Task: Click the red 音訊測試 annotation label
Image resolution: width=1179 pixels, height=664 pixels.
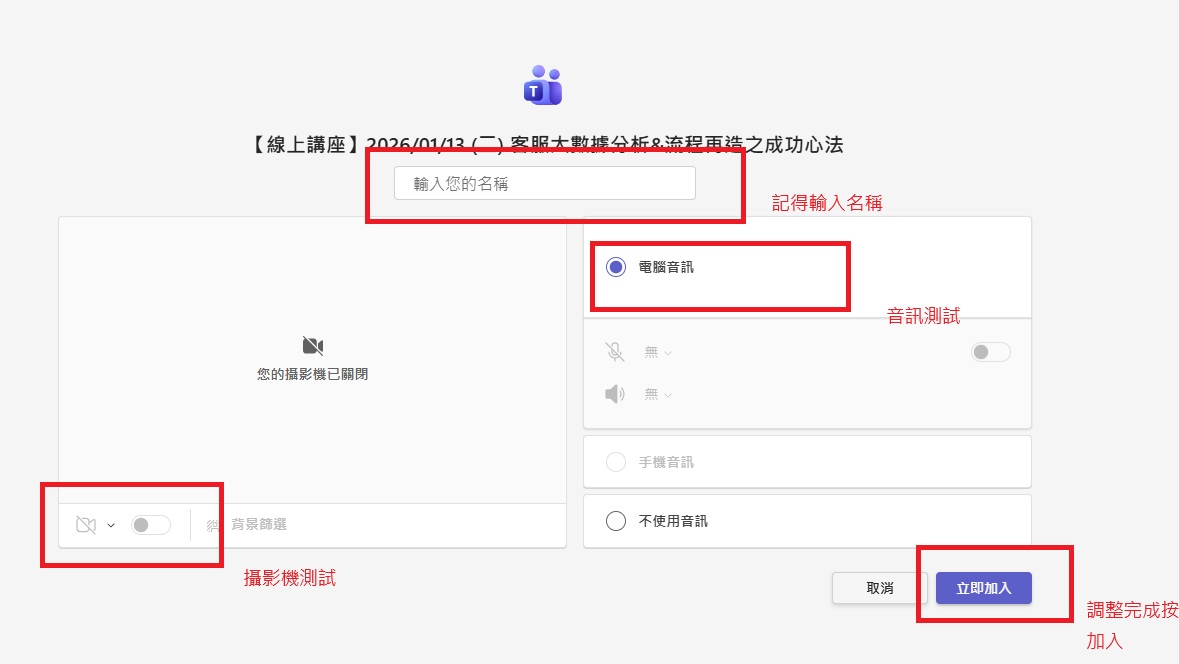Action: click(923, 317)
